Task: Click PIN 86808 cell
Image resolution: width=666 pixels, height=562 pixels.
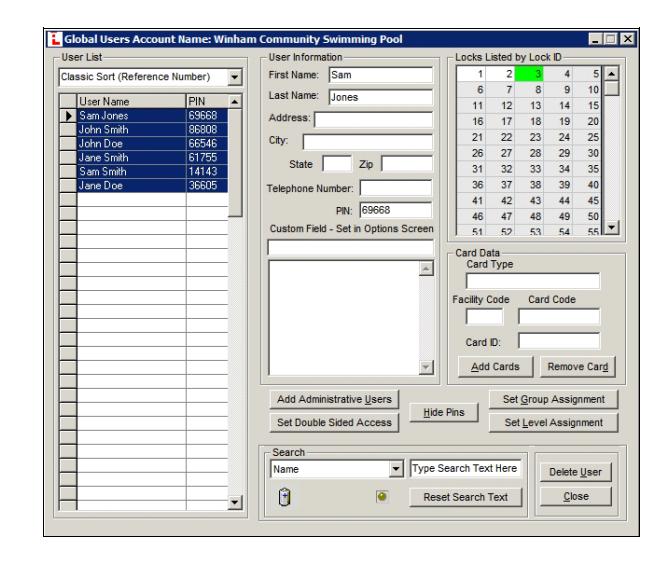Action: click(x=207, y=130)
